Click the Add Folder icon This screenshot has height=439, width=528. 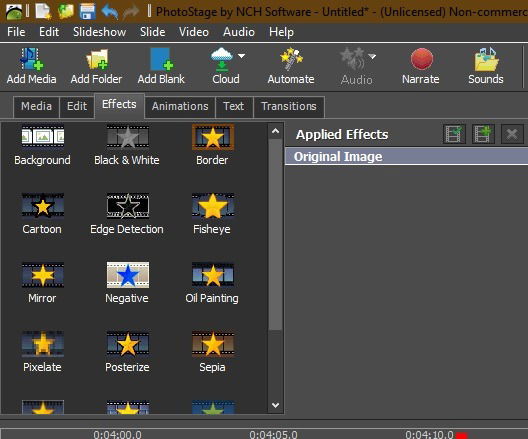[96, 66]
